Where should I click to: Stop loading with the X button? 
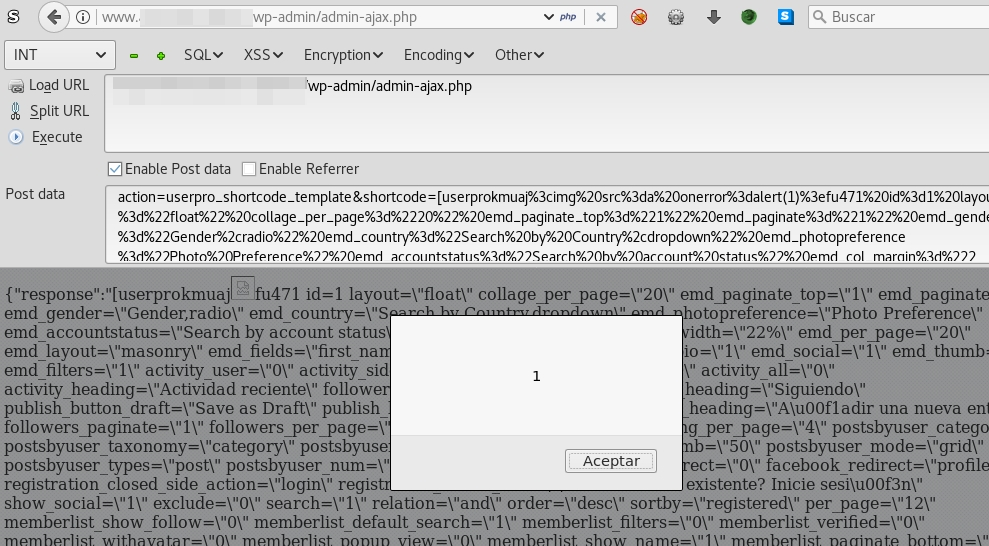click(x=601, y=17)
